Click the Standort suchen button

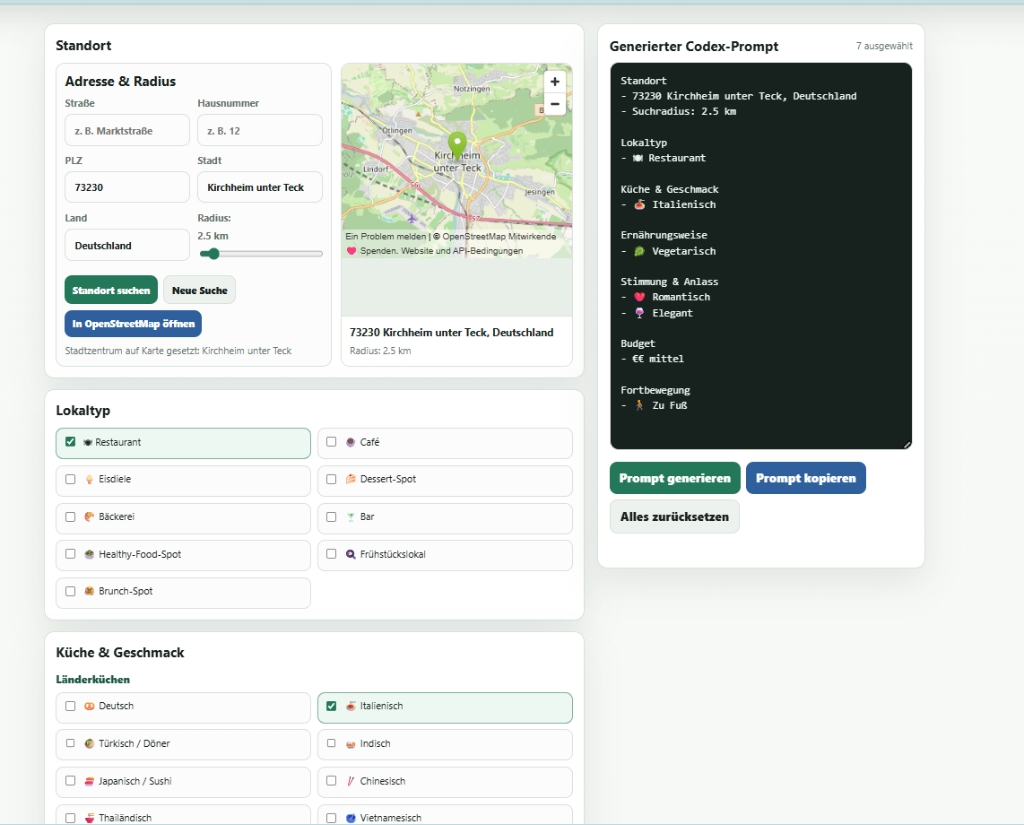click(x=111, y=290)
